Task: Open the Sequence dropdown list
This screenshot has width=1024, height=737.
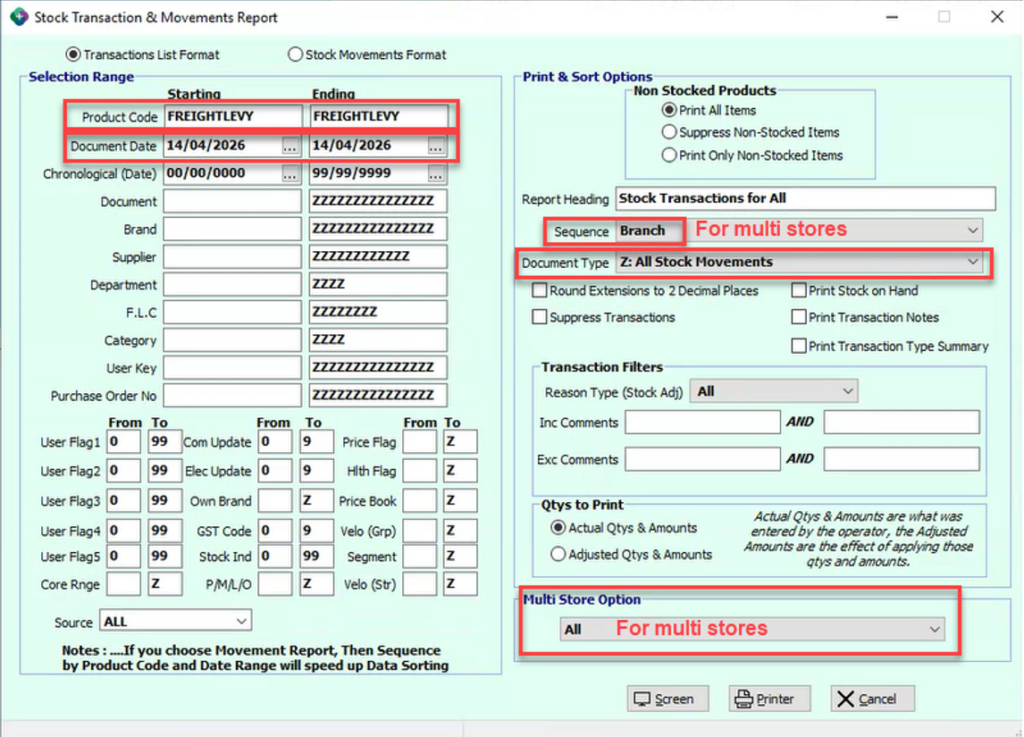Action: tap(974, 231)
